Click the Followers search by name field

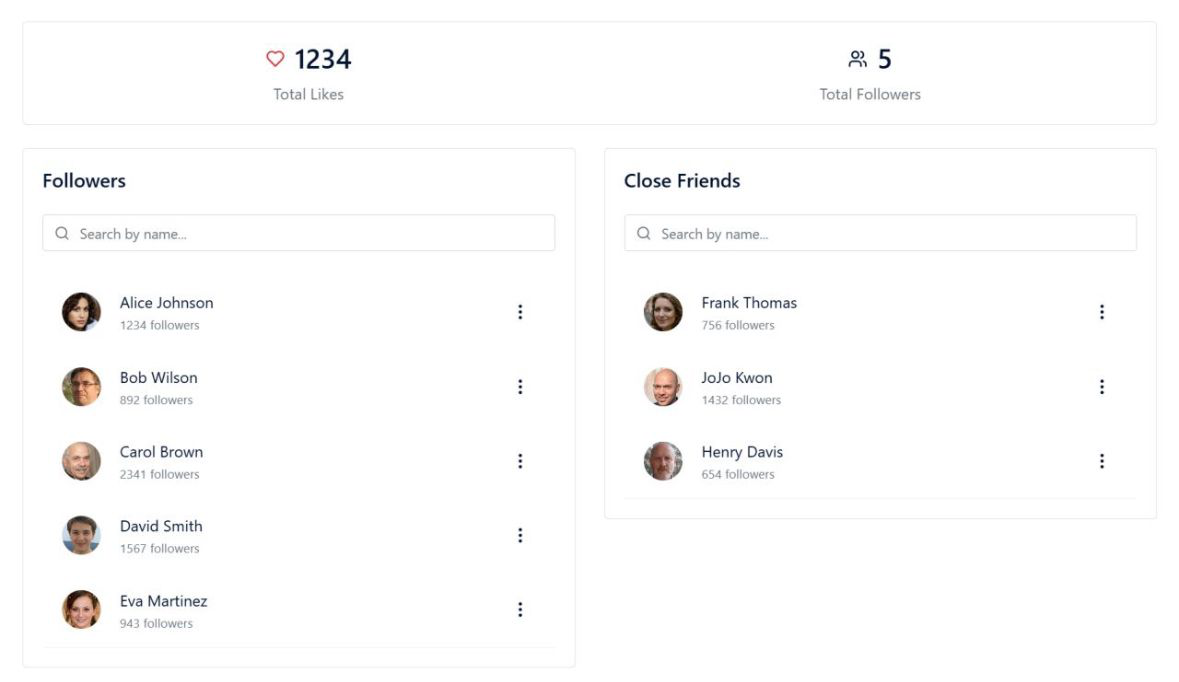pos(299,233)
